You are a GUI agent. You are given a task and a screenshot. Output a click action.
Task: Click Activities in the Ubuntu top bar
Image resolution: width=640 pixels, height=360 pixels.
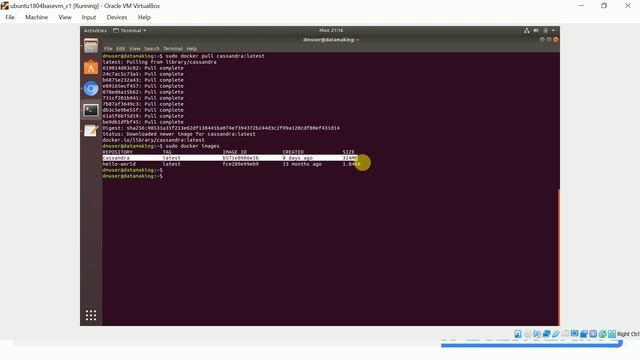click(95, 31)
